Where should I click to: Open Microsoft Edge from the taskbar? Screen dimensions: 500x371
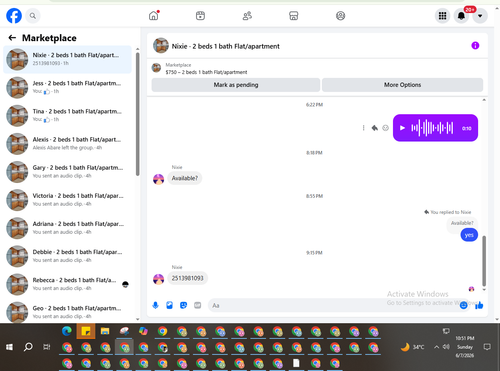coord(67,331)
